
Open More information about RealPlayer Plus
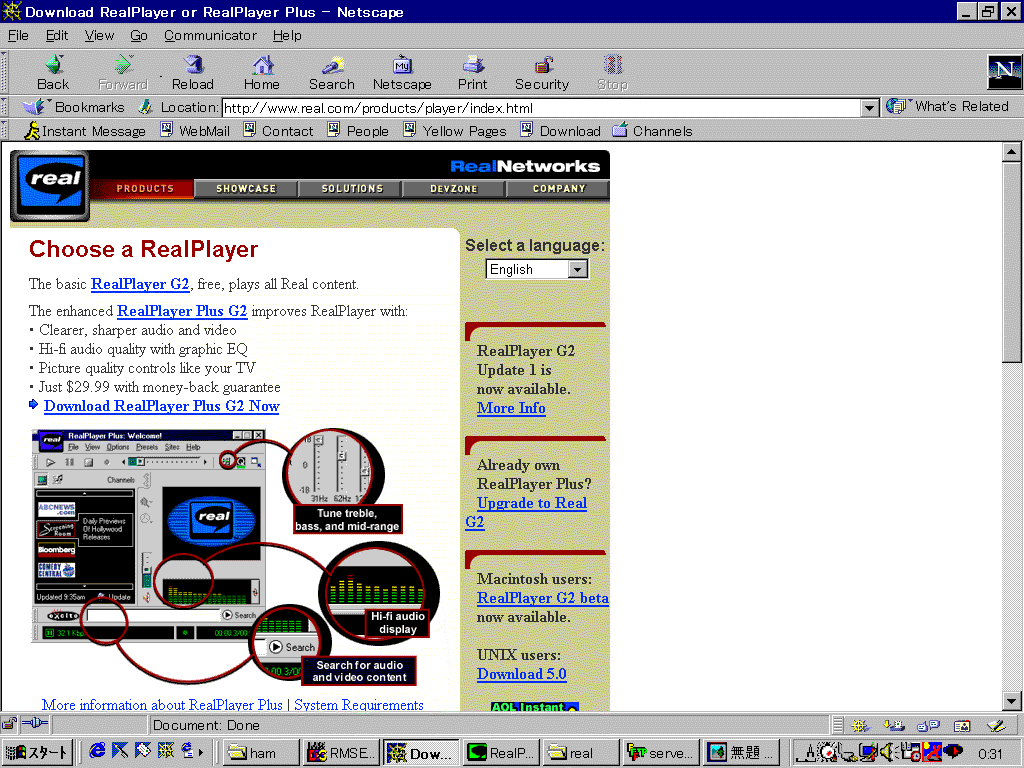coord(162,705)
